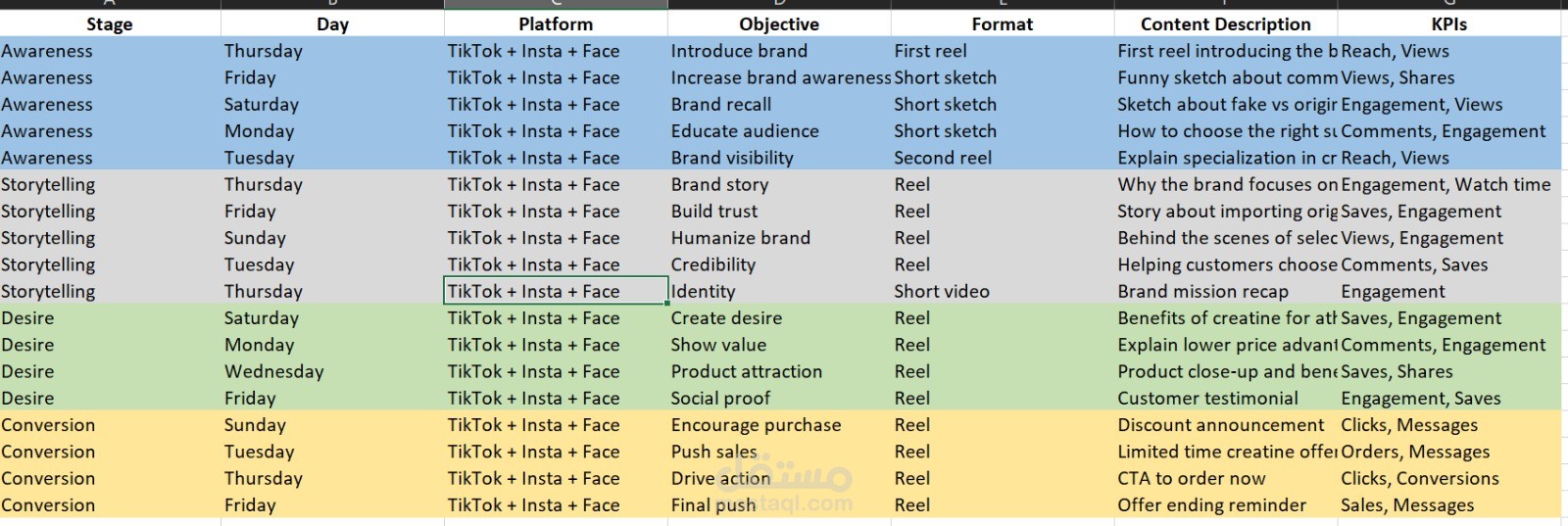Screen dimensions: 1568x526
Task: Select the 'First reel' format cell
Action: pyautogui.click(x=1003, y=51)
